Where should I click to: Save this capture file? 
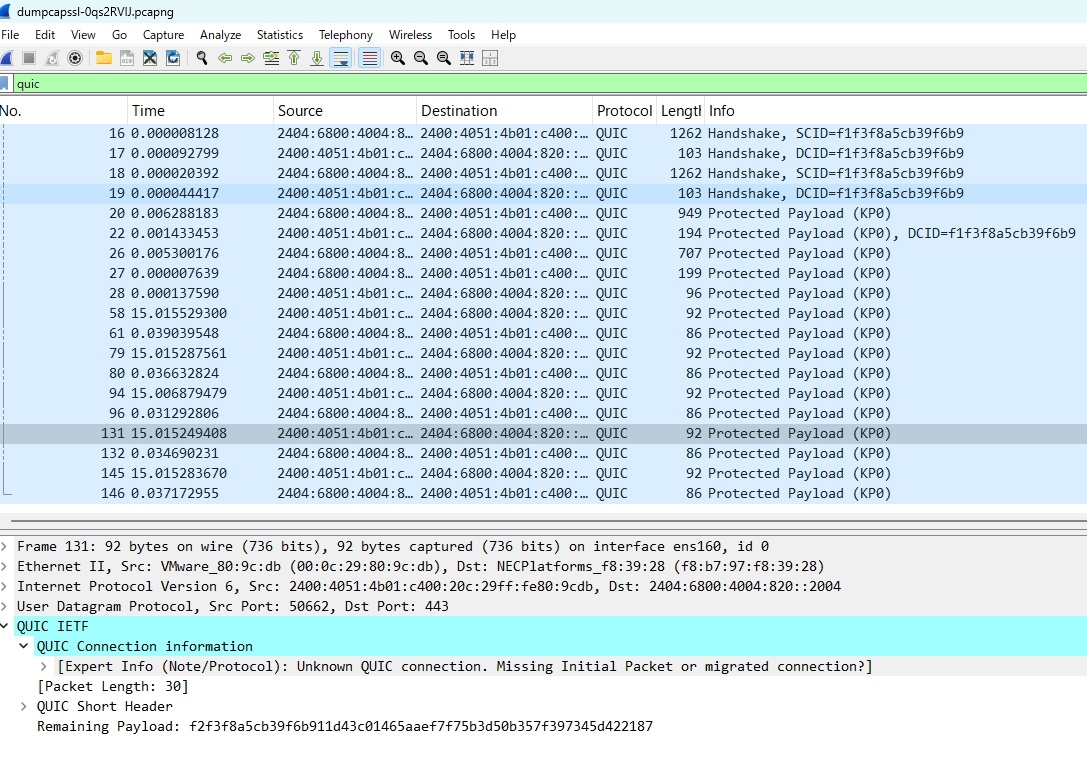(x=127, y=58)
